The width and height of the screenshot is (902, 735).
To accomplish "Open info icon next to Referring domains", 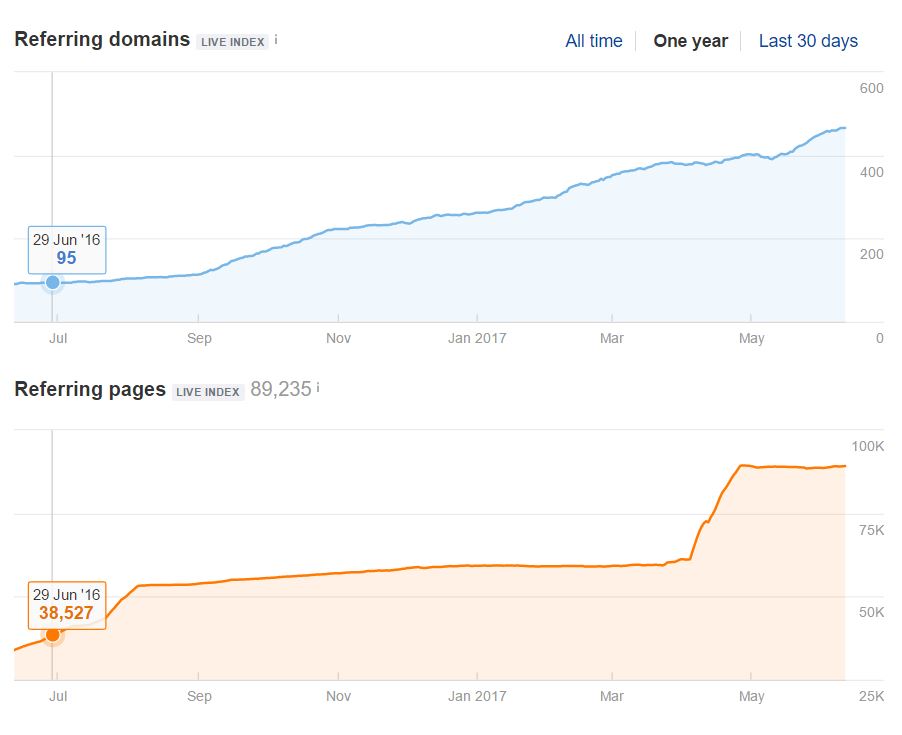I will [x=276, y=40].
